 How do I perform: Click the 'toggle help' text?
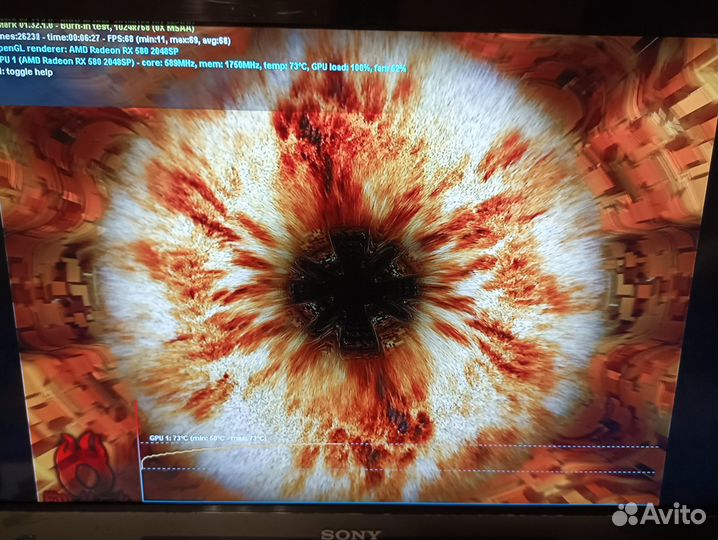click(29, 72)
